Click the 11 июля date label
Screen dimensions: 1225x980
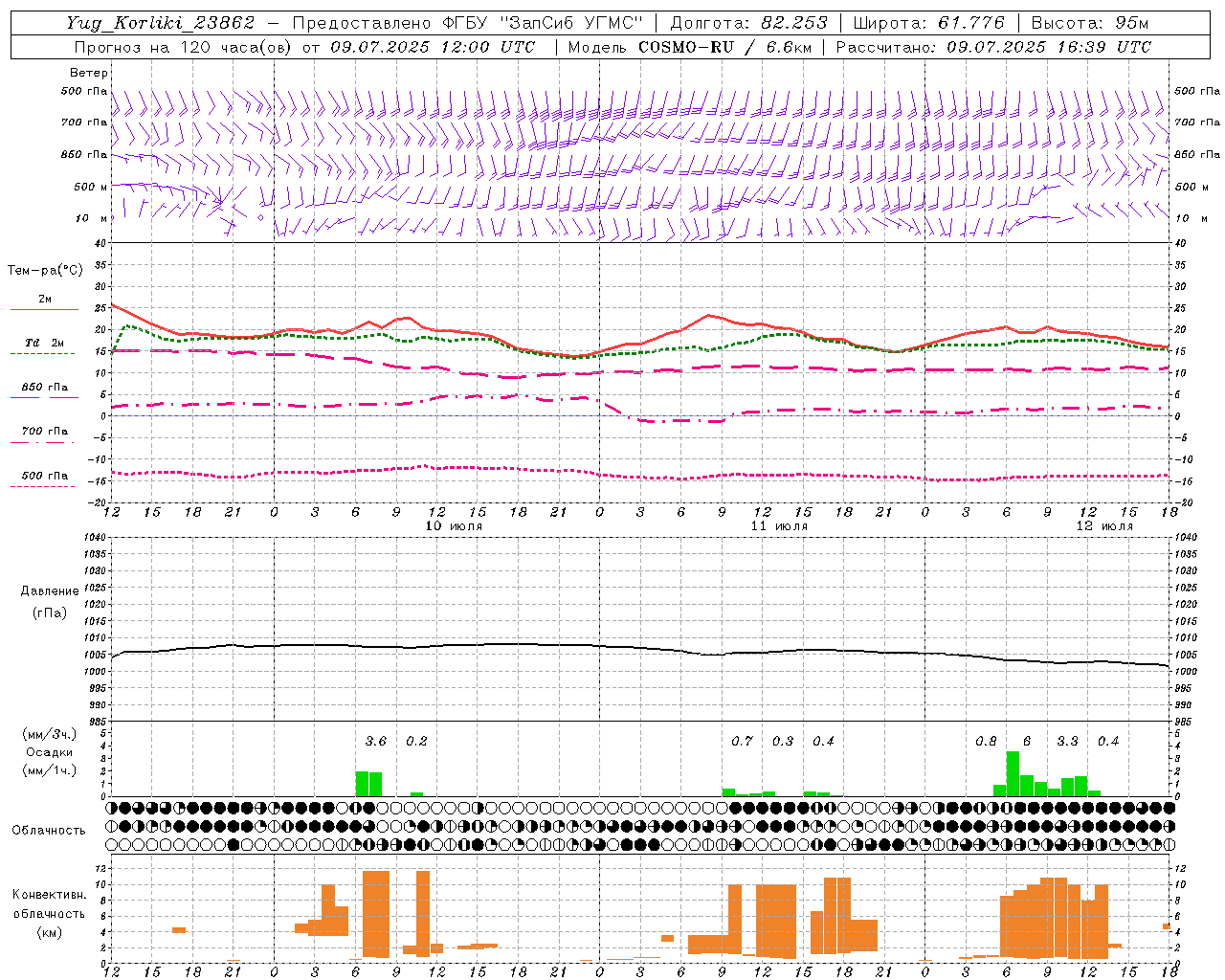[779, 526]
